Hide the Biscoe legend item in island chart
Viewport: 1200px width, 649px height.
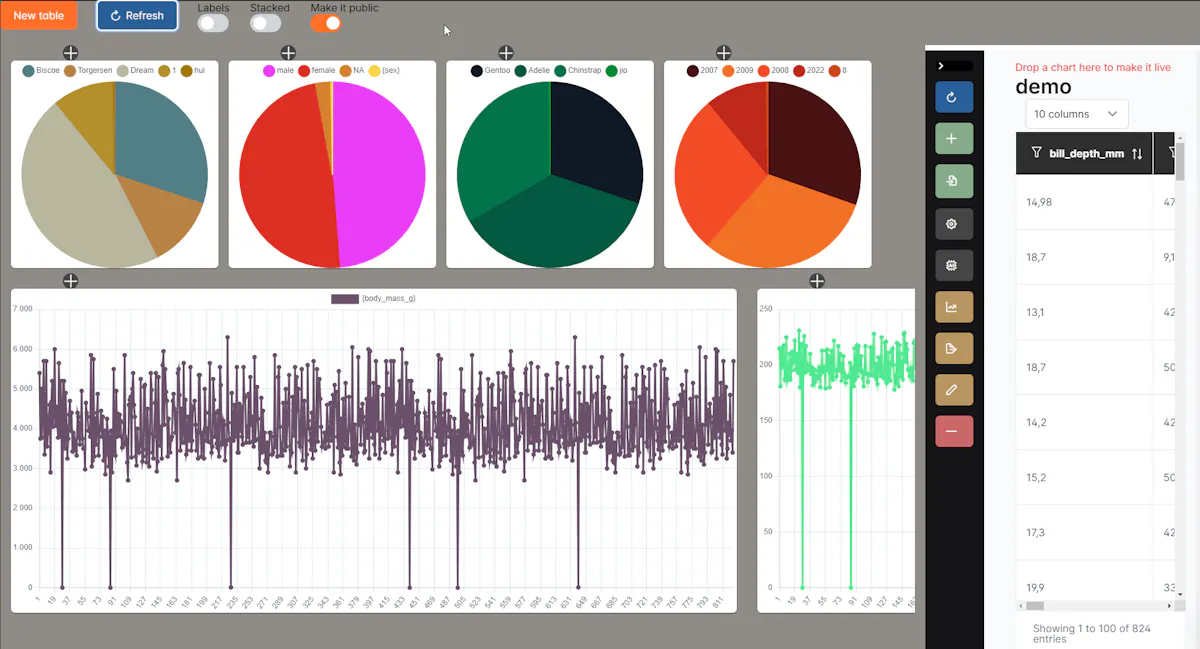point(41,70)
